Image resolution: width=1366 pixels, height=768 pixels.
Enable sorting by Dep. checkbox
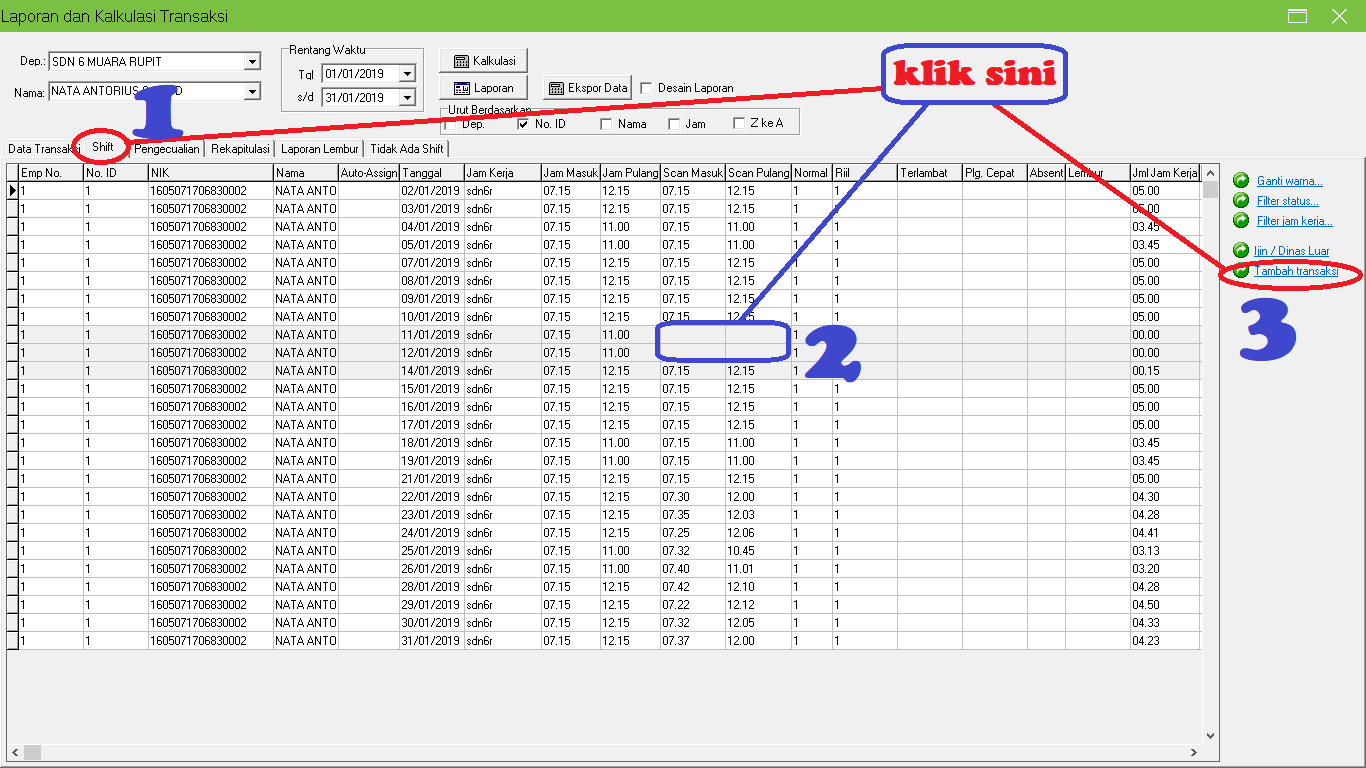(x=451, y=124)
